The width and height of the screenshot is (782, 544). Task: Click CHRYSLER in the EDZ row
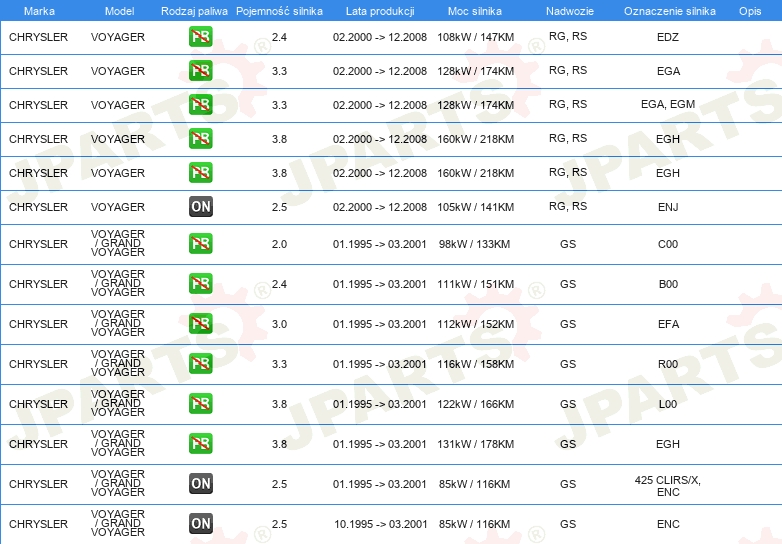[x=38, y=37]
